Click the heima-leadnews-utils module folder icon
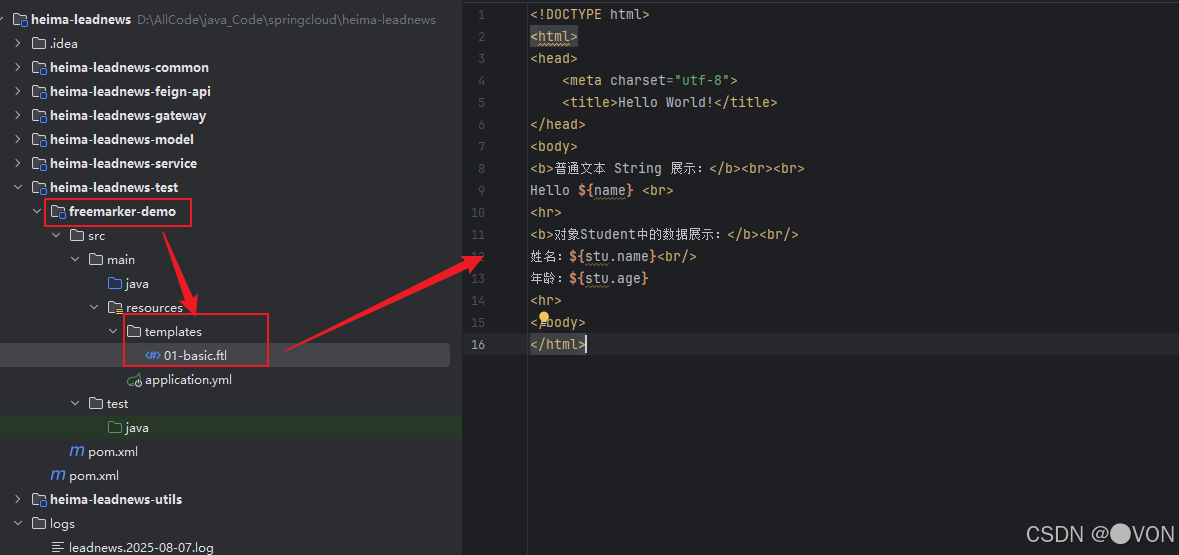The image size is (1179, 555). click(39, 500)
